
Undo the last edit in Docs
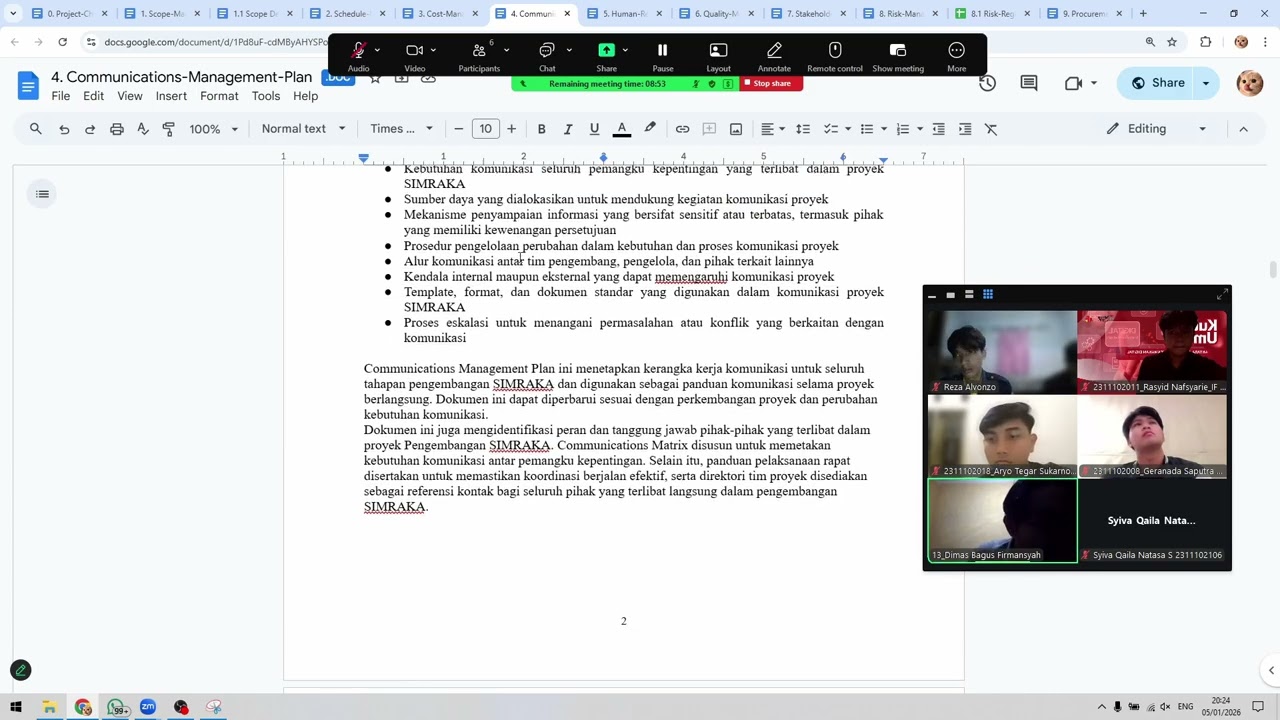tap(64, 129)
